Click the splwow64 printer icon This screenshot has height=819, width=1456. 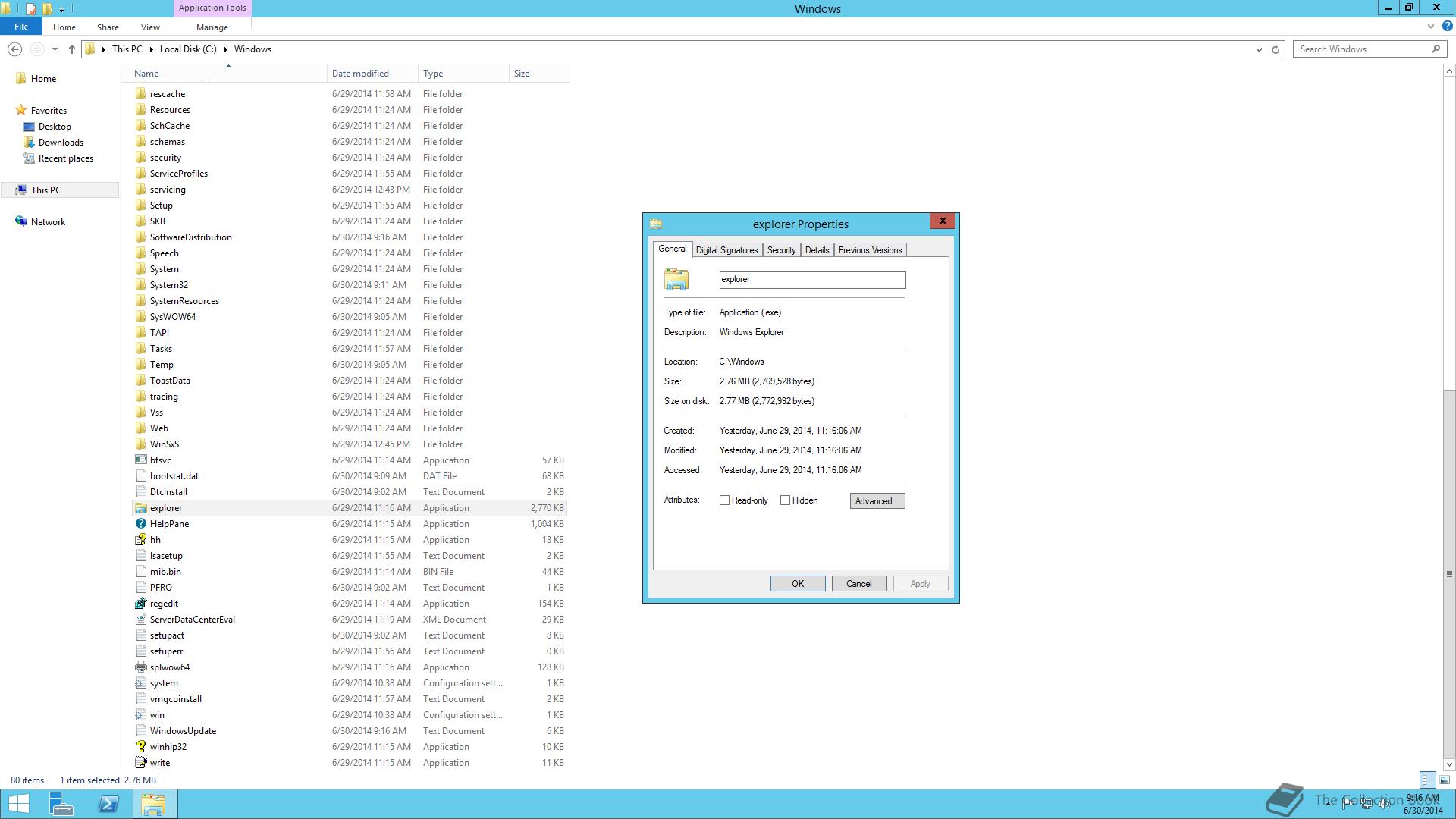140,667
